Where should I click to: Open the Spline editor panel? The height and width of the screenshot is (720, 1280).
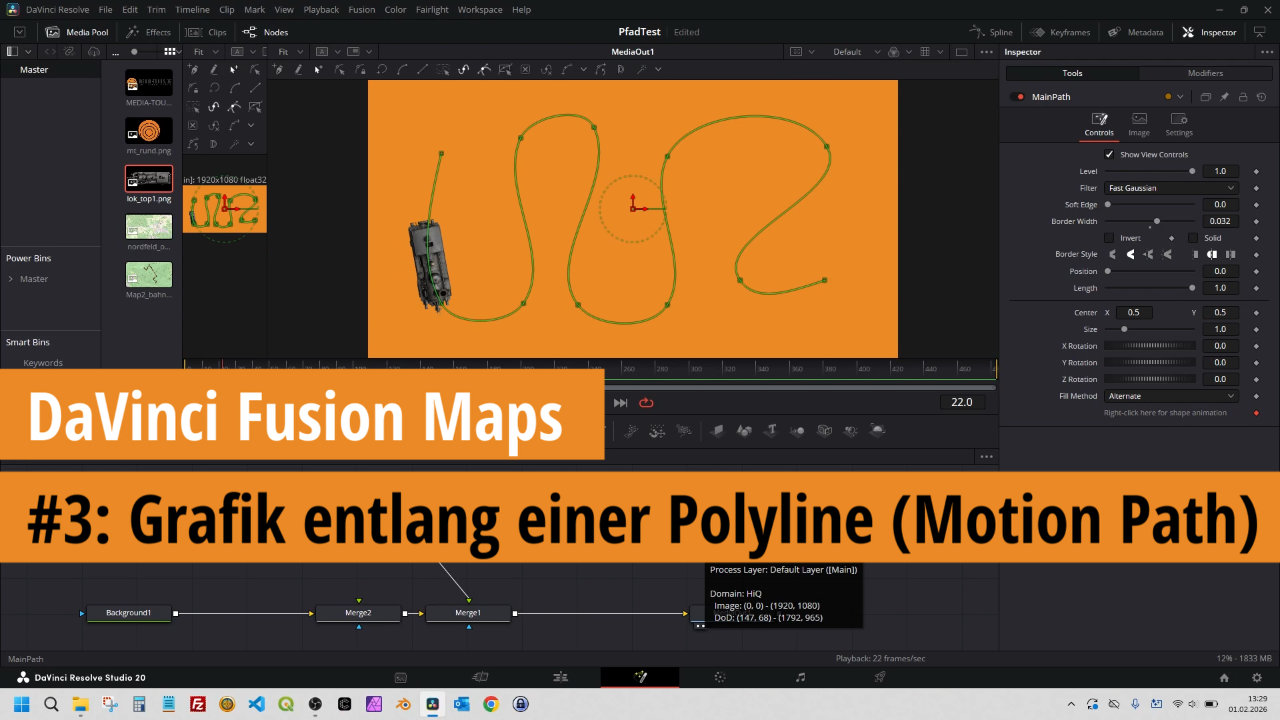point(991,32)
